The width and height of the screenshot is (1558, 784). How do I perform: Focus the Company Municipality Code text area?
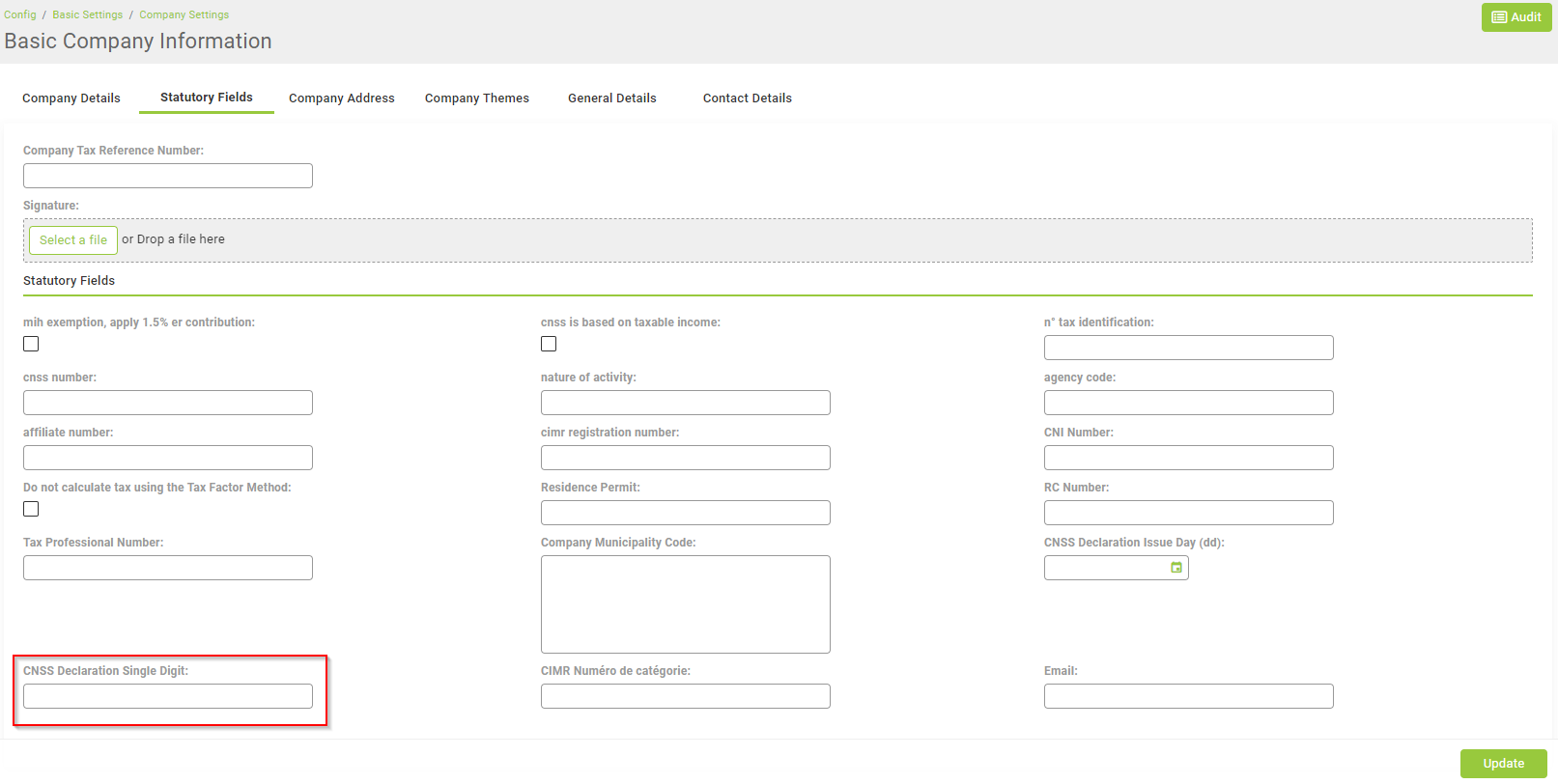point(685,604)
